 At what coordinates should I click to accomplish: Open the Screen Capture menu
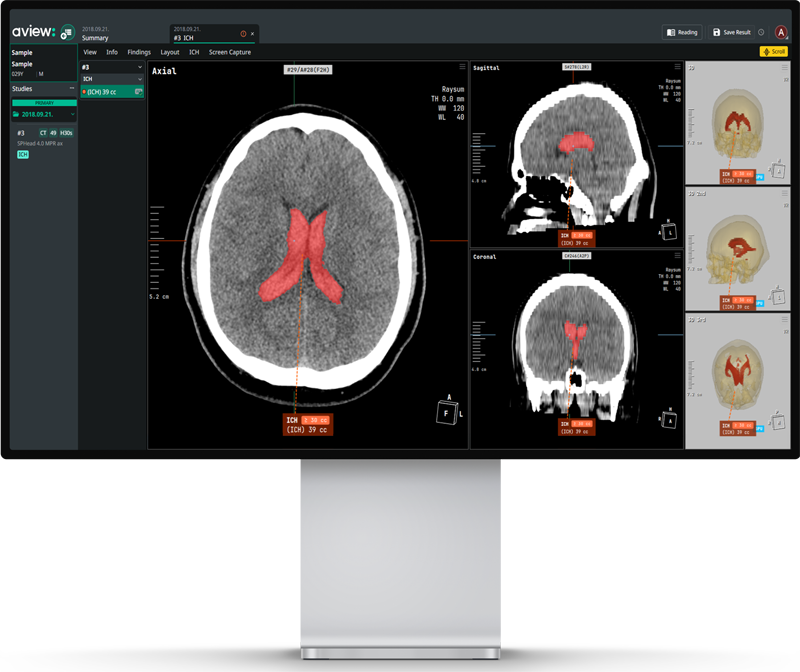pos(230,52)
